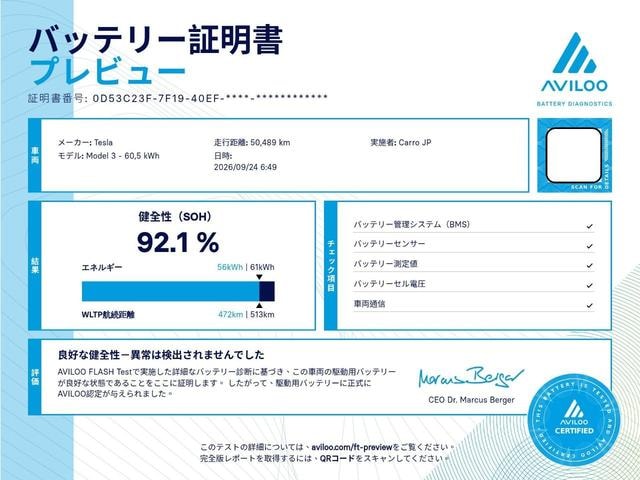
Task: Click the 車両 vertical section tab
Action: click(x=35, y=155)
